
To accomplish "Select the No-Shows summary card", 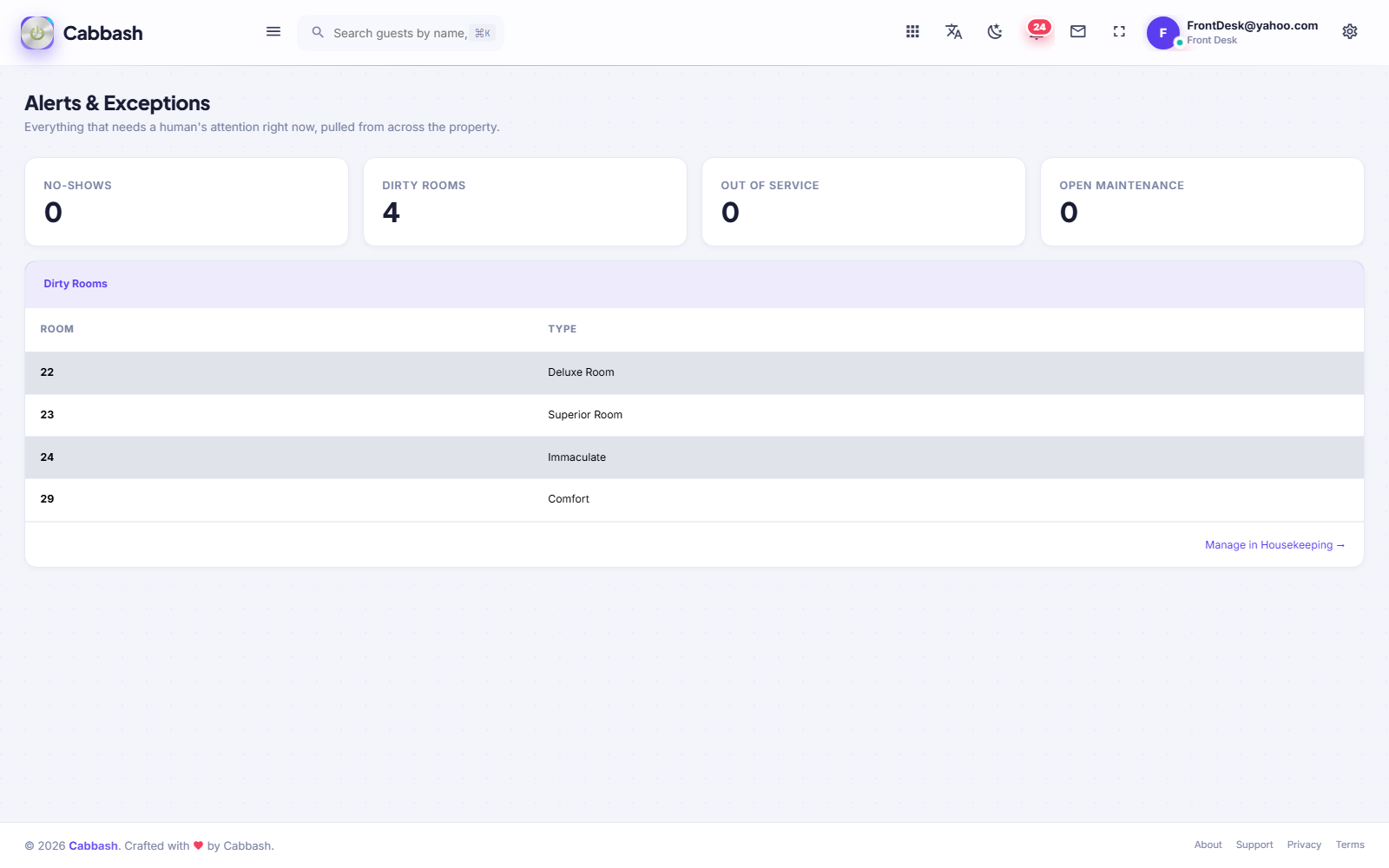I will tap(187, 201).
